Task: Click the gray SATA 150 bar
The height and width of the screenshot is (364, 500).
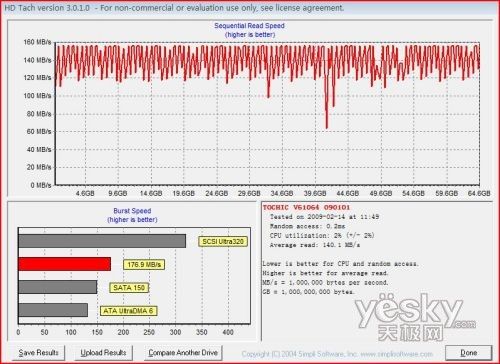Action: coord(58,287)
